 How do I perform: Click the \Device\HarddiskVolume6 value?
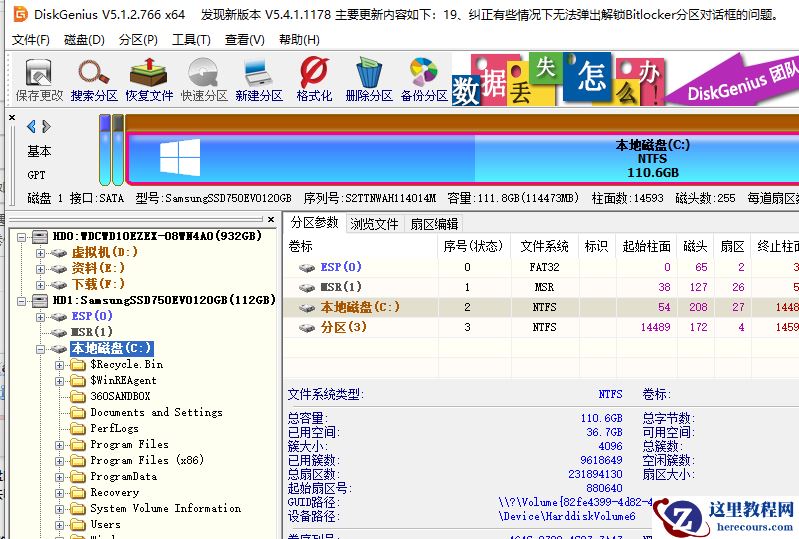point(567,517)
